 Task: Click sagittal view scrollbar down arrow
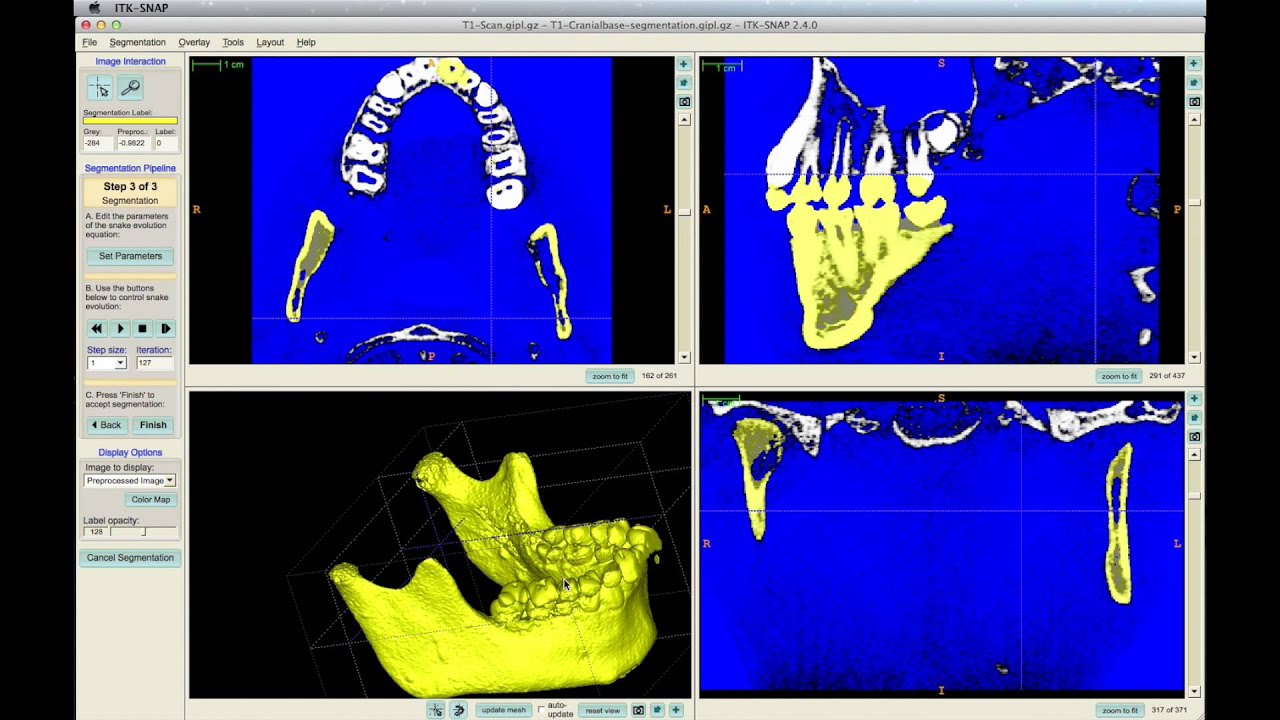[1194, 357]
